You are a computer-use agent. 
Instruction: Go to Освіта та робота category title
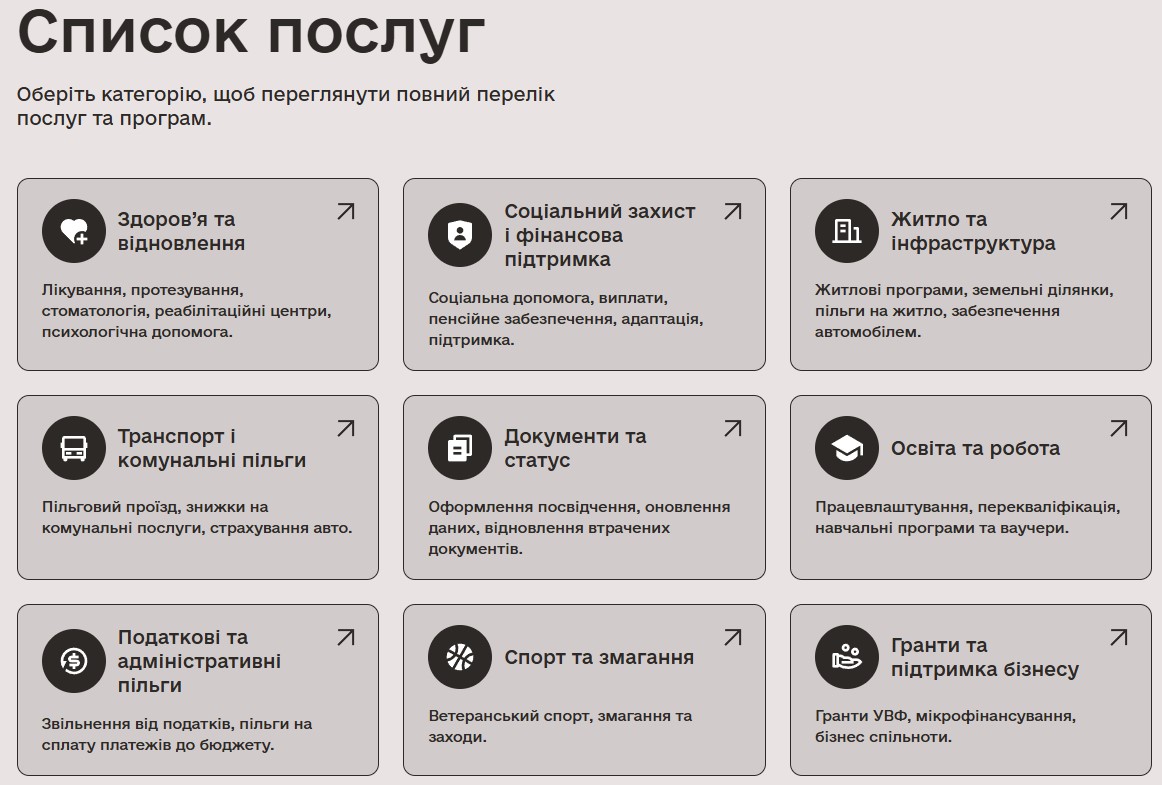tap(975, 449)
